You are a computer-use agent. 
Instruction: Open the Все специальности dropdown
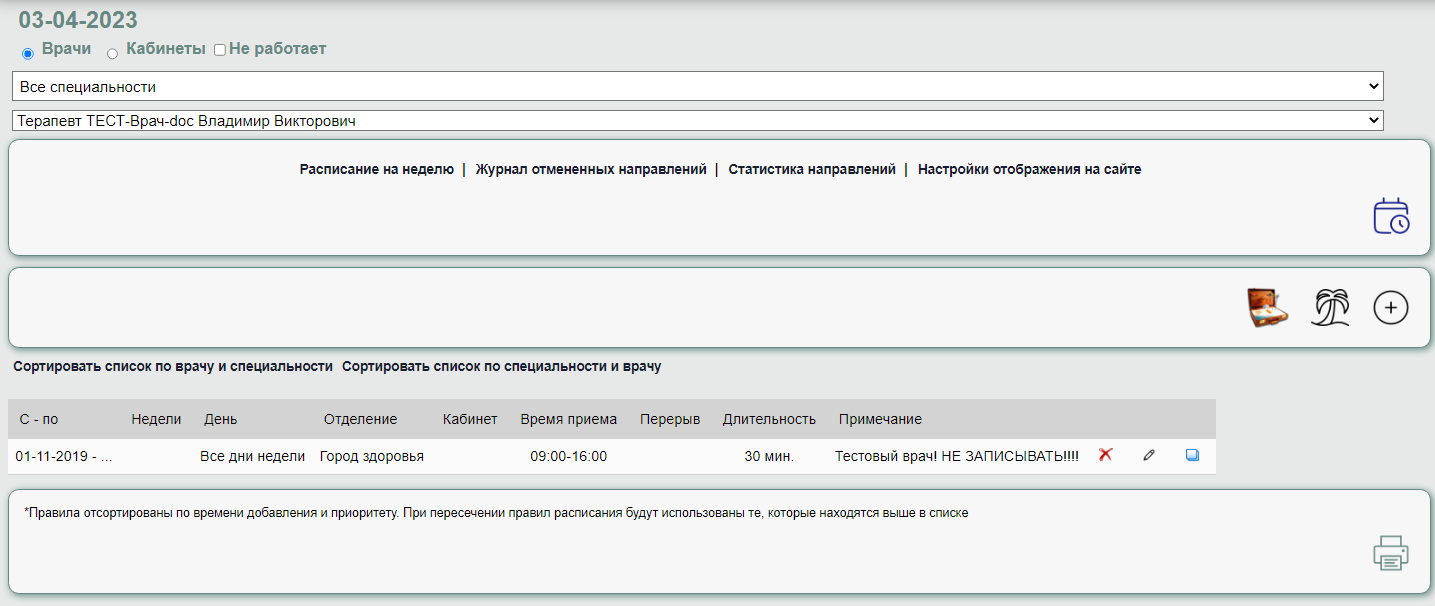tap(697, 87)
